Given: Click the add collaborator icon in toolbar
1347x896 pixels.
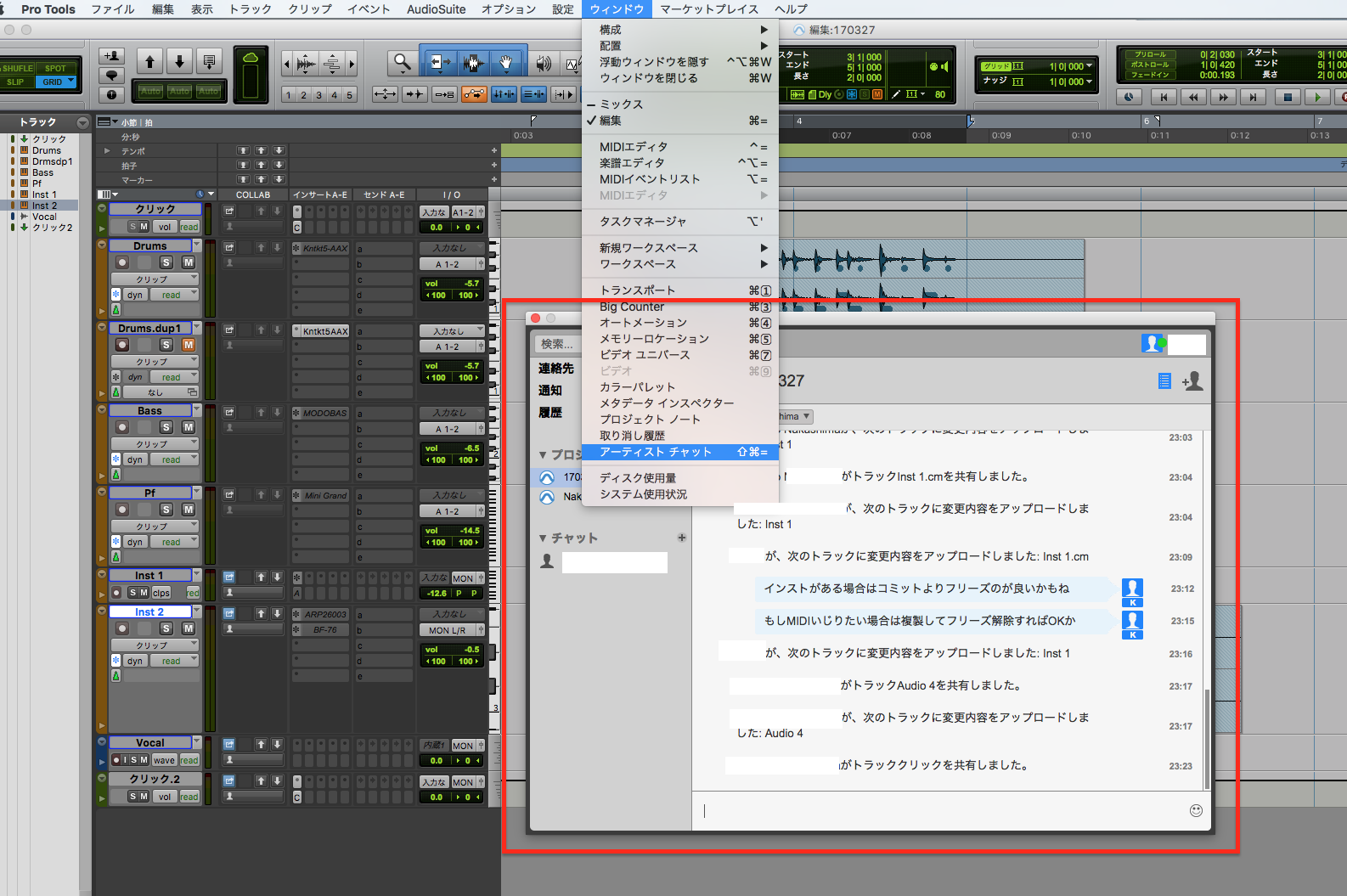Looking at the screenshot, I should click(111, 56).
